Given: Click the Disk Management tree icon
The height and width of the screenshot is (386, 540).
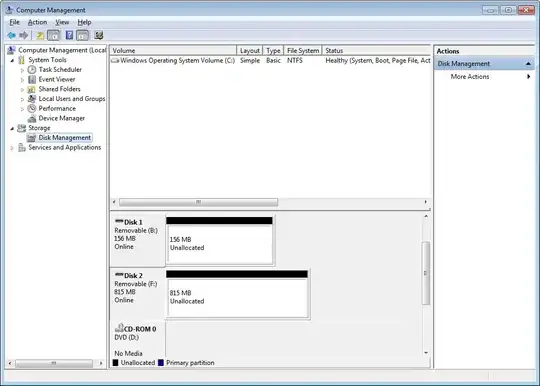Looking at the screenshot, I should [x=32, y=138].
